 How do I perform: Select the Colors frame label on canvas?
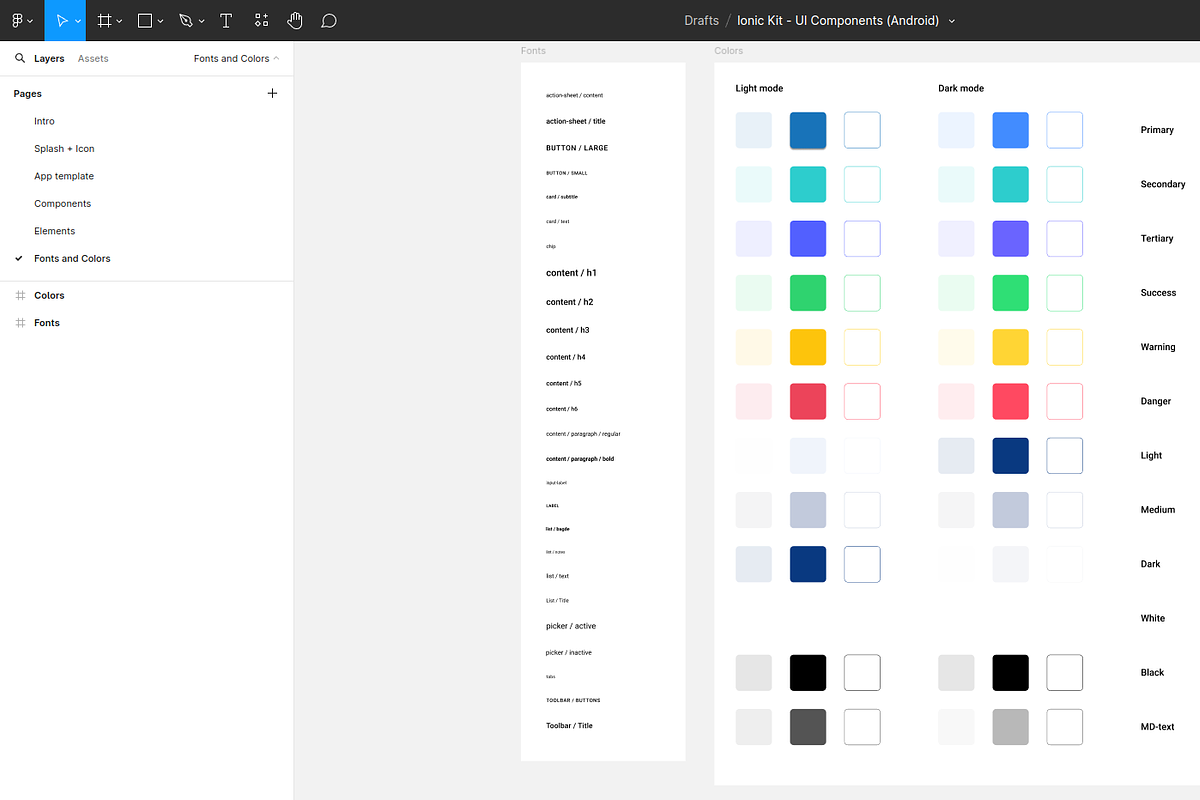(x=728, y=51)
